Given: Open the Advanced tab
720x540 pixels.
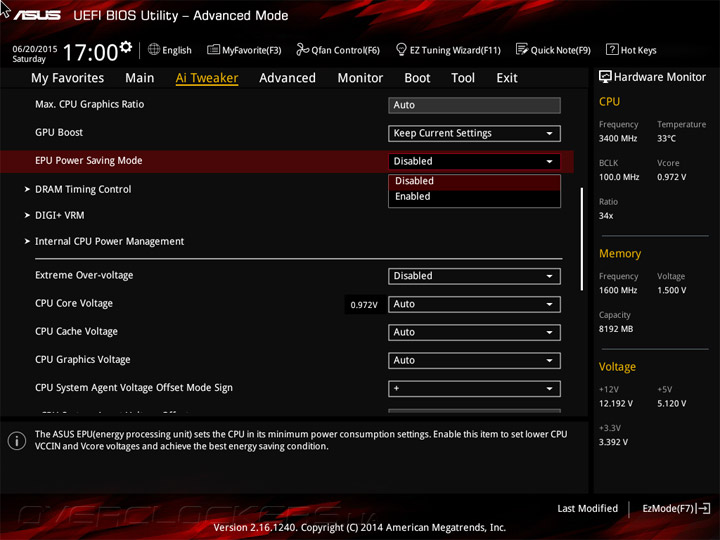Looking at the screenshot, I should click(x=287, y=78).
